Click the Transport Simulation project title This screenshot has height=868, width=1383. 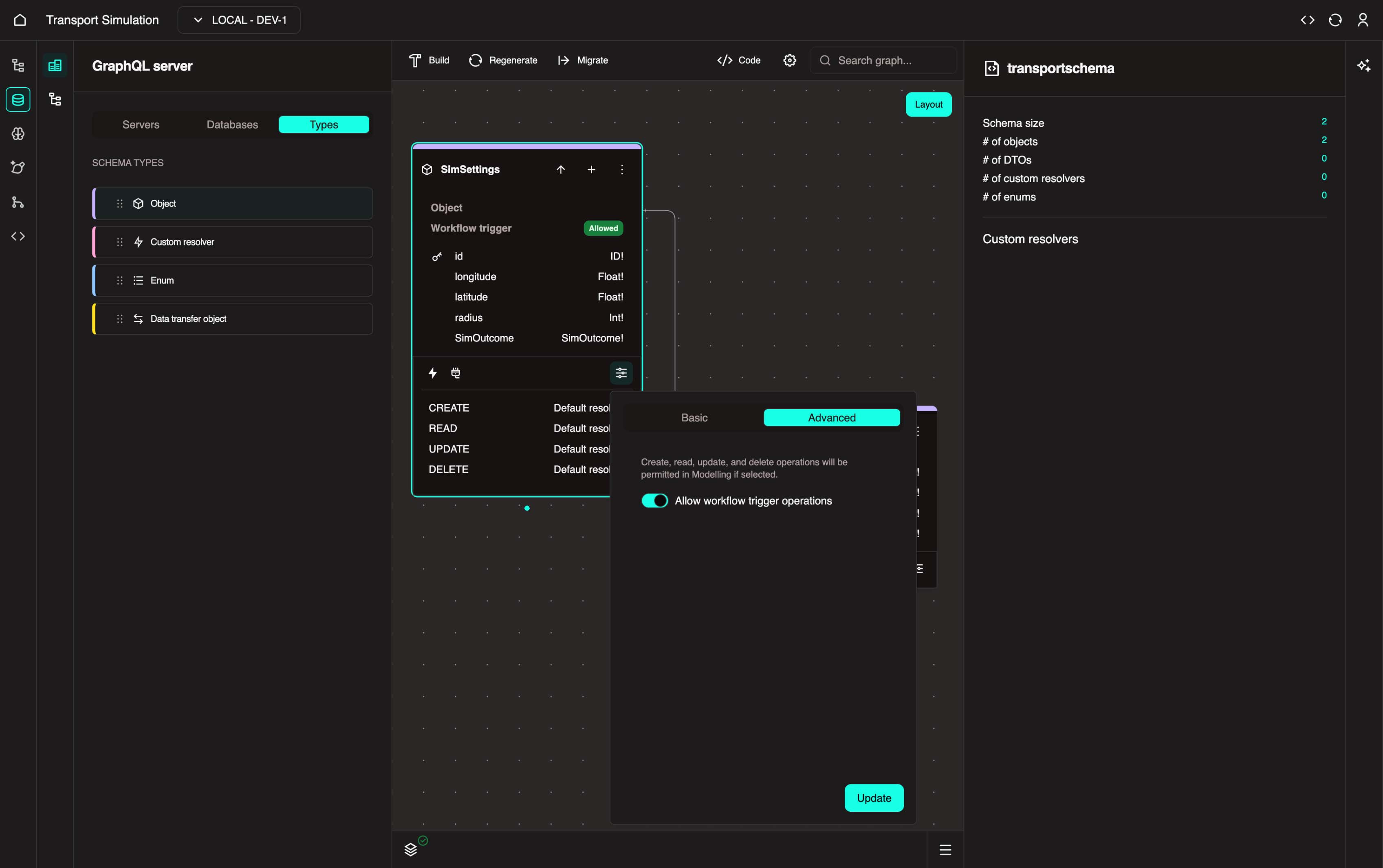tap(102, 20)
